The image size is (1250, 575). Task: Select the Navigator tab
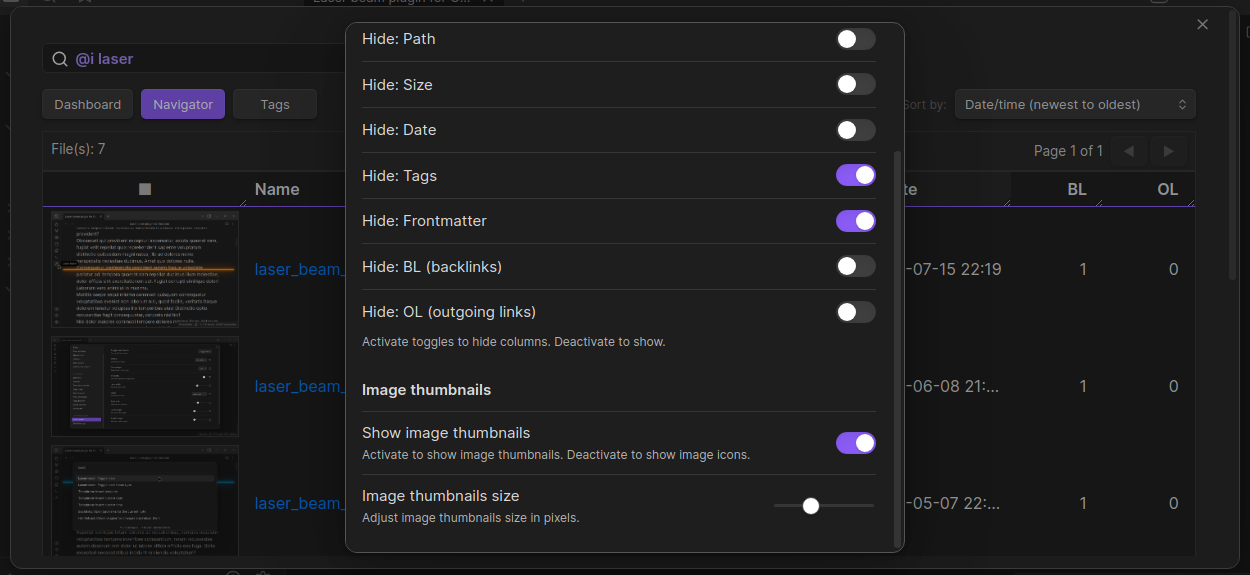pos(183,104)
